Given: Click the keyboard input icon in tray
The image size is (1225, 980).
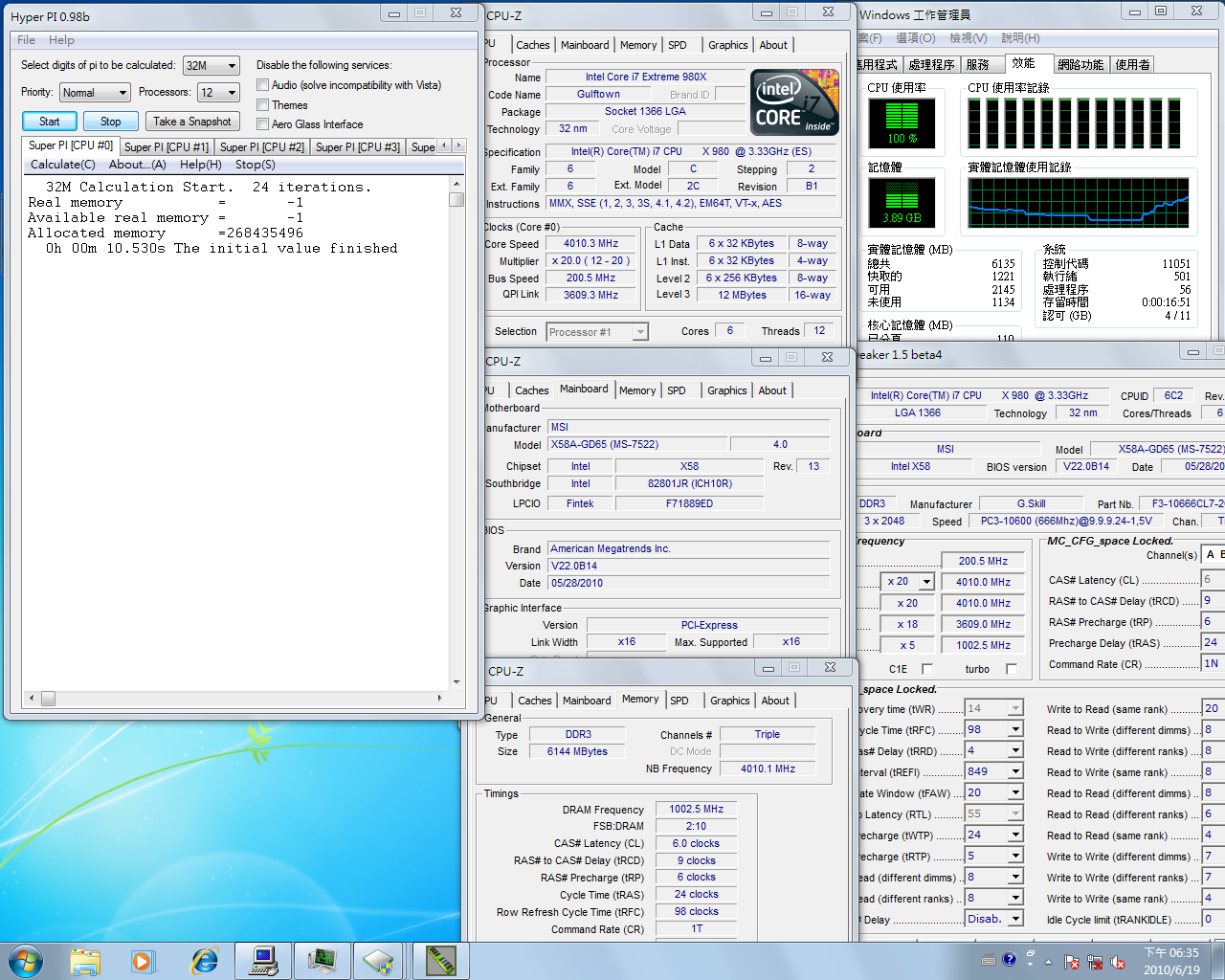Looking at the screenshot, I should (989, 961).
